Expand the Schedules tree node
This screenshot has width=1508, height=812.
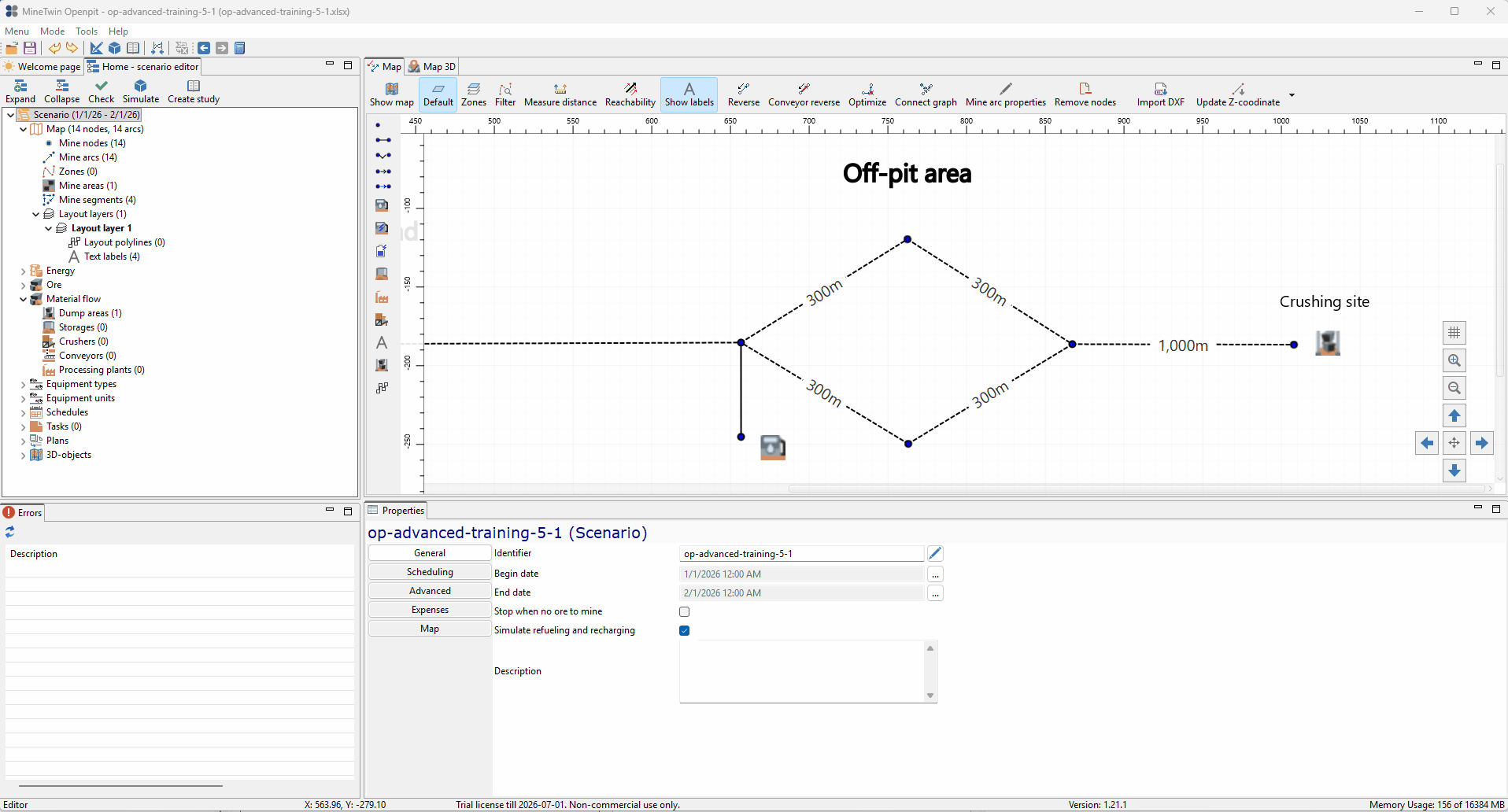pyautogui.click(x=24, y=412)
